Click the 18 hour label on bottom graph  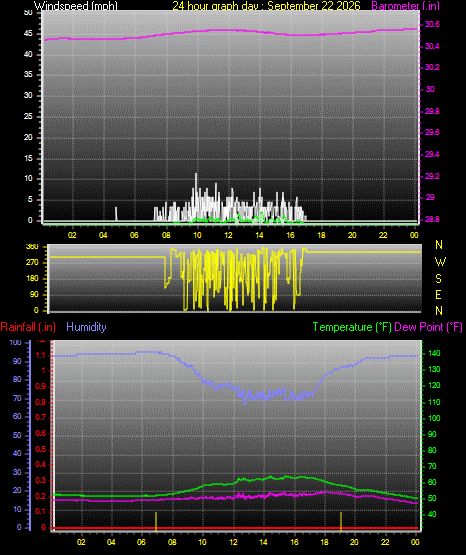point(324,542)
